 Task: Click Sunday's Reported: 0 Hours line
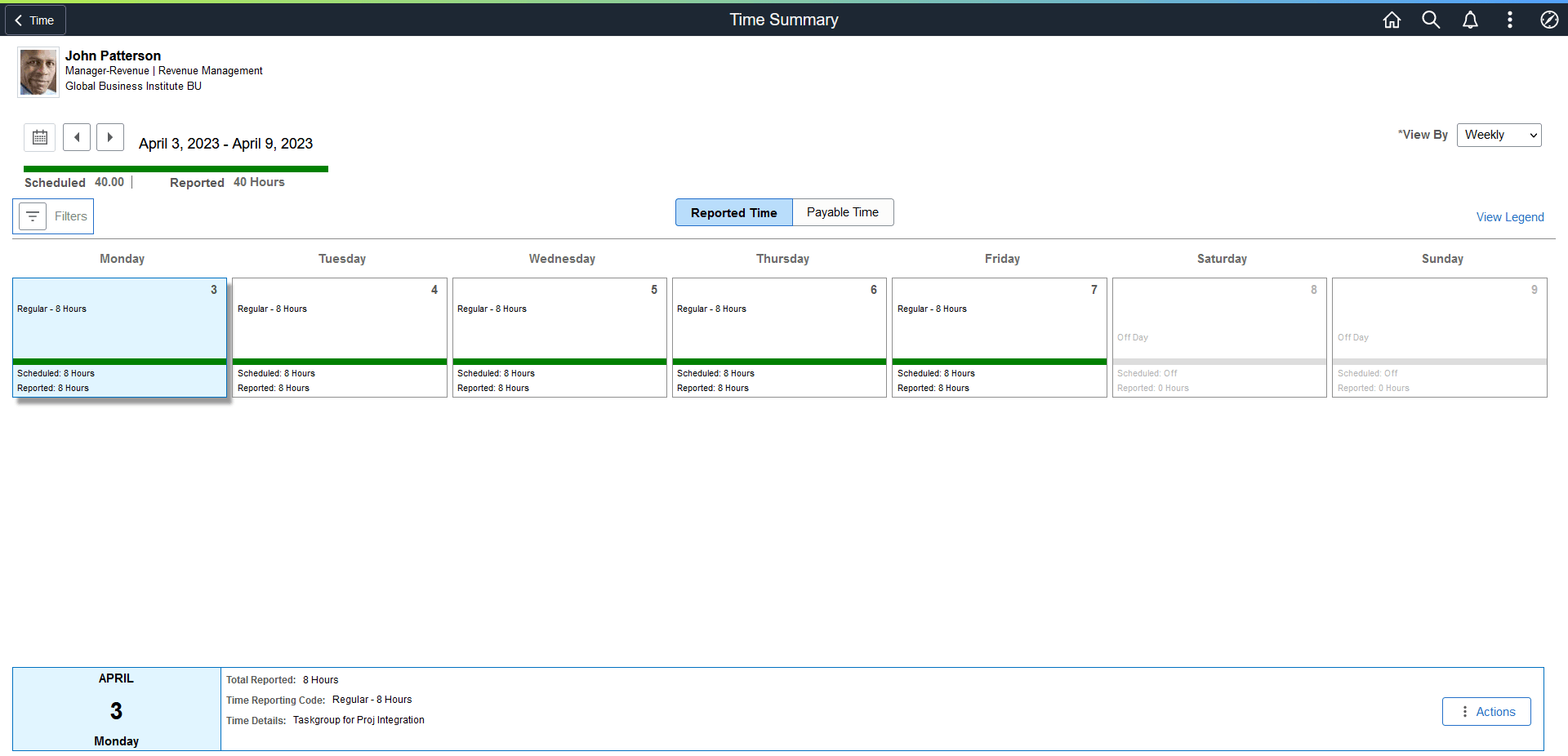1374,388
